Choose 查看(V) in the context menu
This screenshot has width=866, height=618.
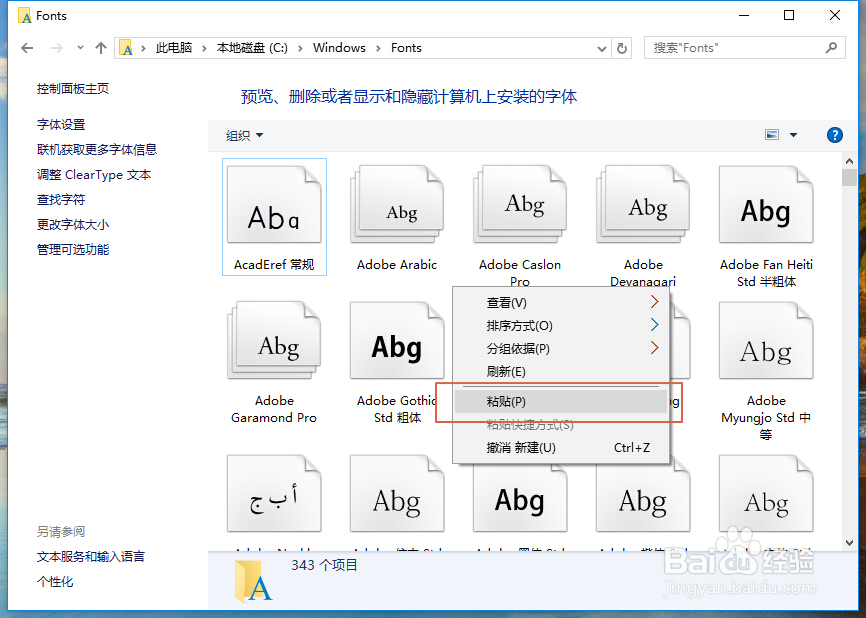point(561,303)
